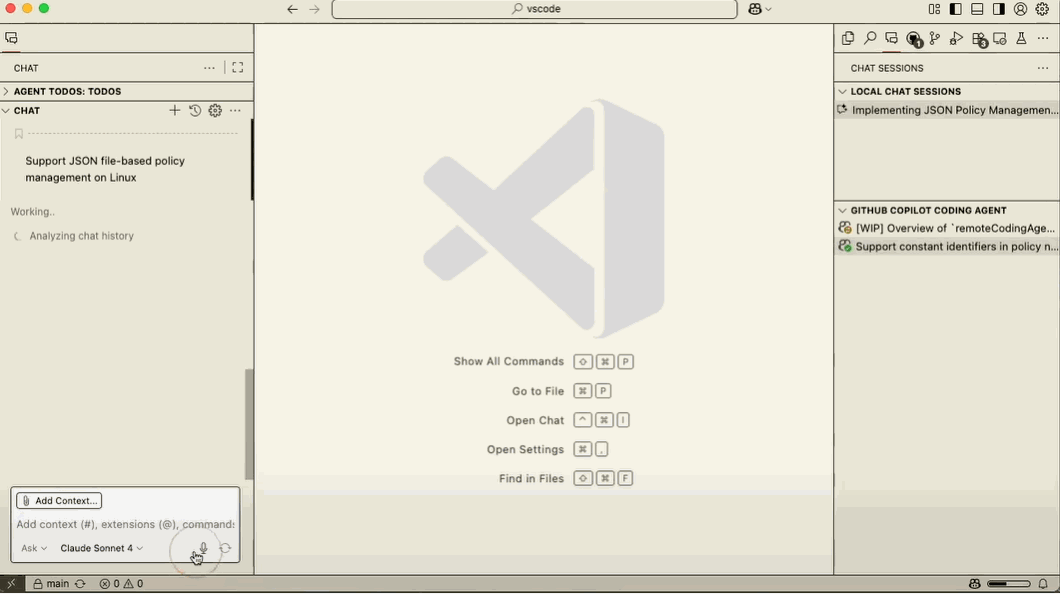This screenshot has width=1060, height=594.
Task: Open notifications with the bell icon
Action: click(1043, 584)
